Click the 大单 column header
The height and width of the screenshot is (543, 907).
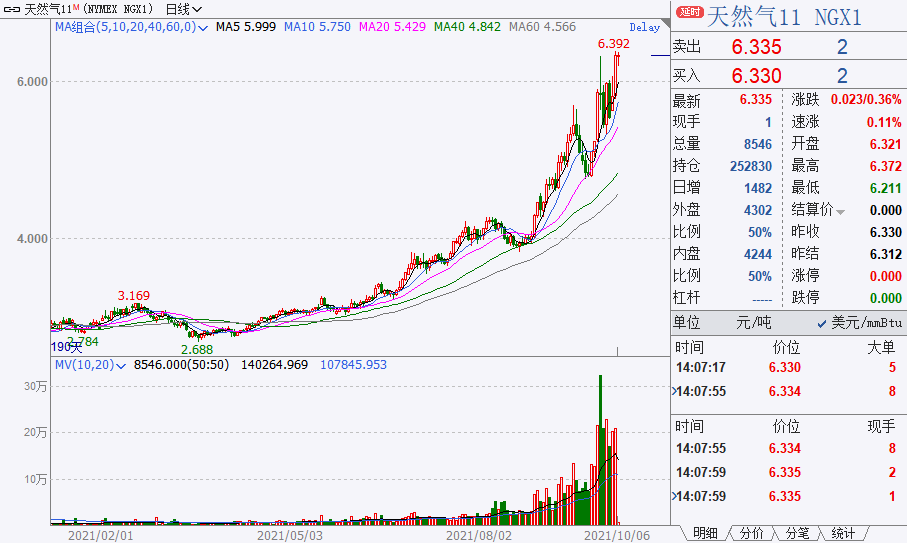click(882, 347)
